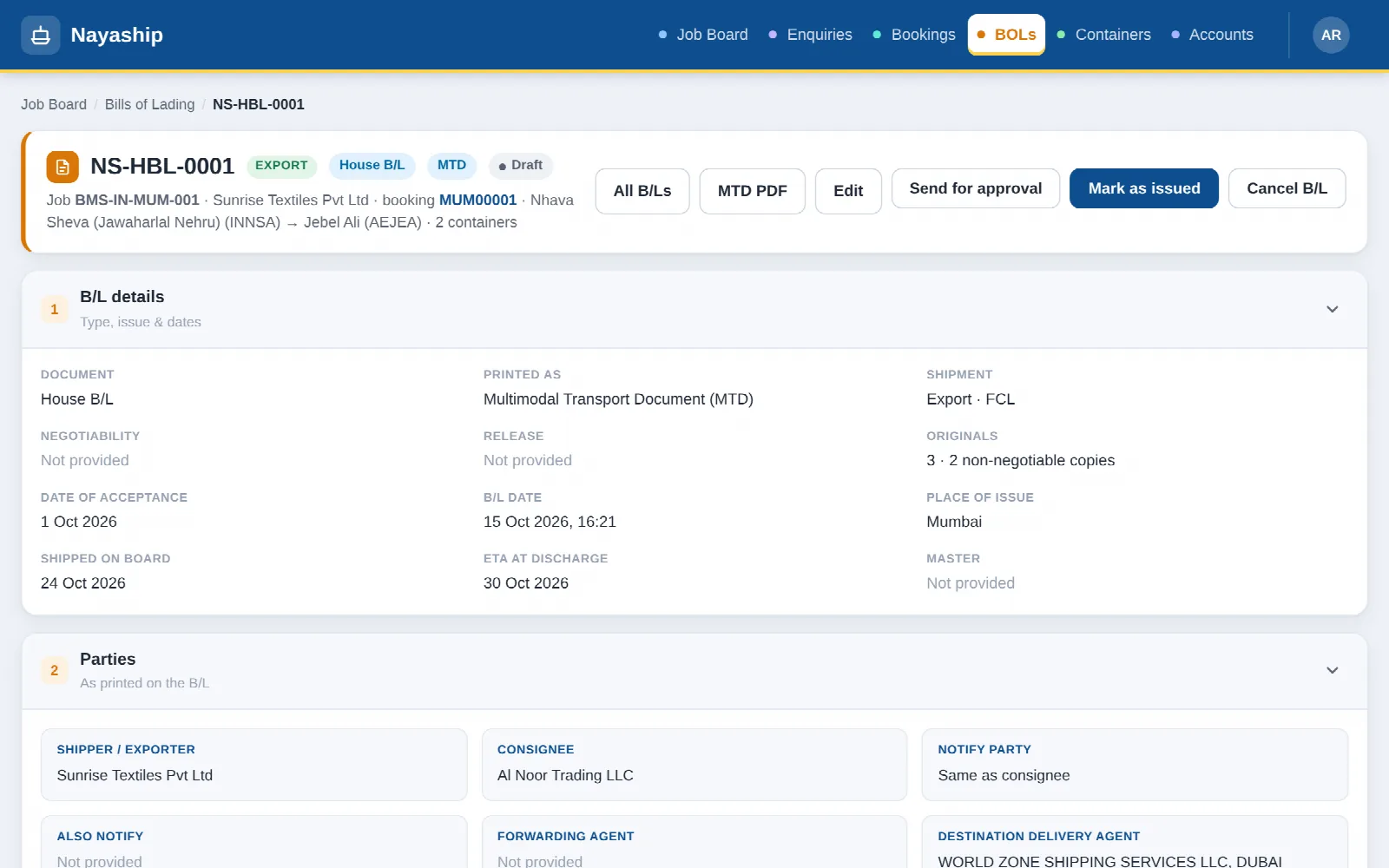Click Multimodal Transport Document (MTD) text

click(618, 399)
